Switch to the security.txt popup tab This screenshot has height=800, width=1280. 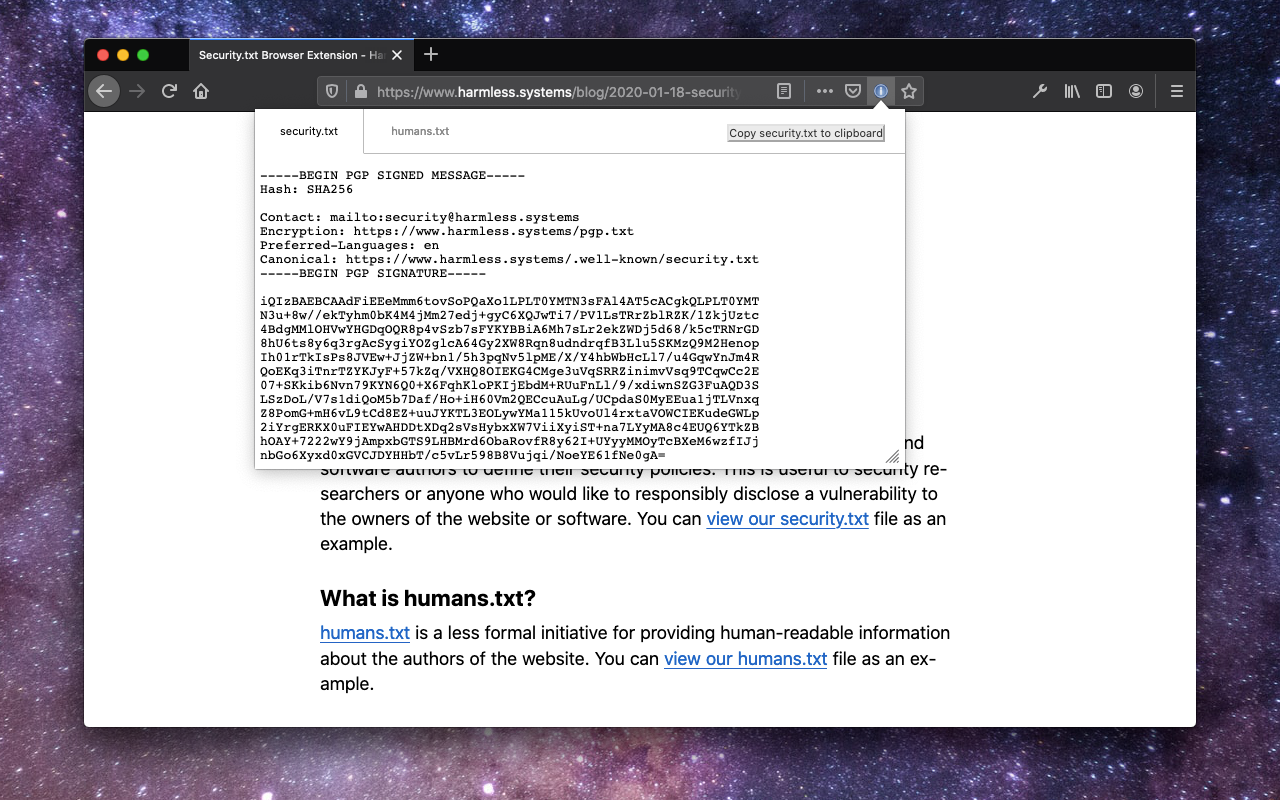coord(309,131)
